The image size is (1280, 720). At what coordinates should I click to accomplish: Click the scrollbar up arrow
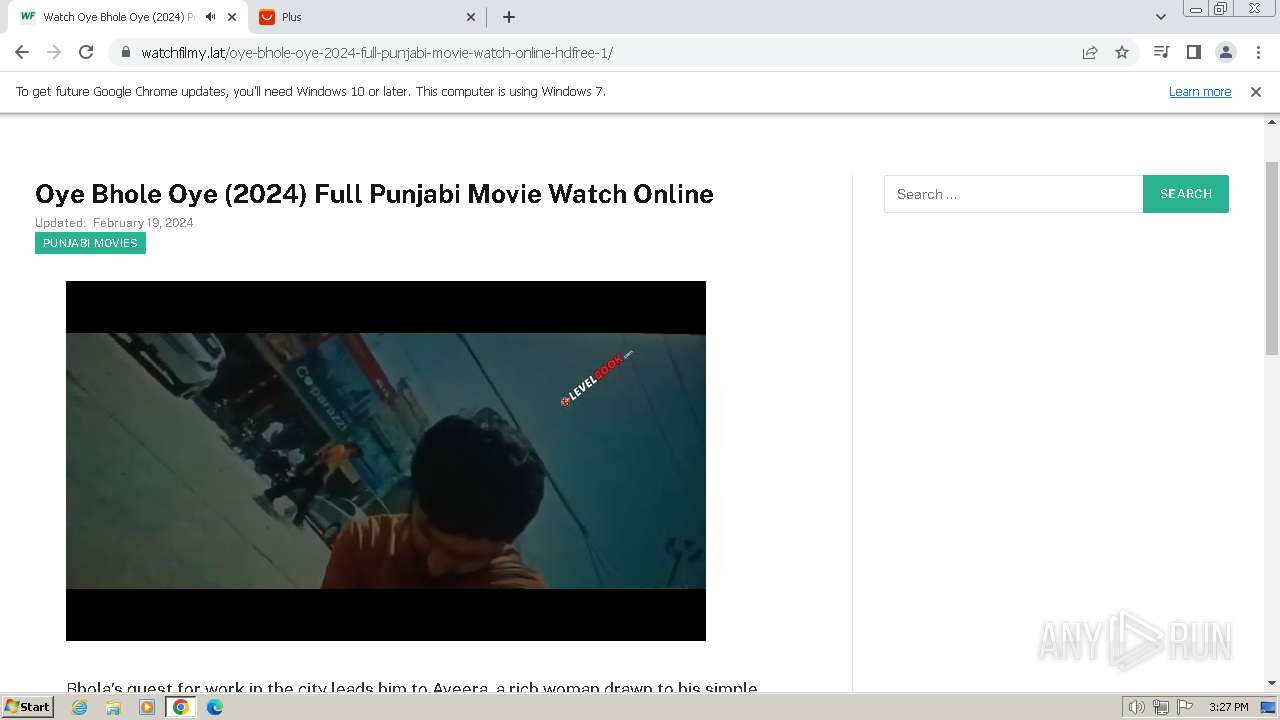pyautogui.click(x=1272, y=122)
